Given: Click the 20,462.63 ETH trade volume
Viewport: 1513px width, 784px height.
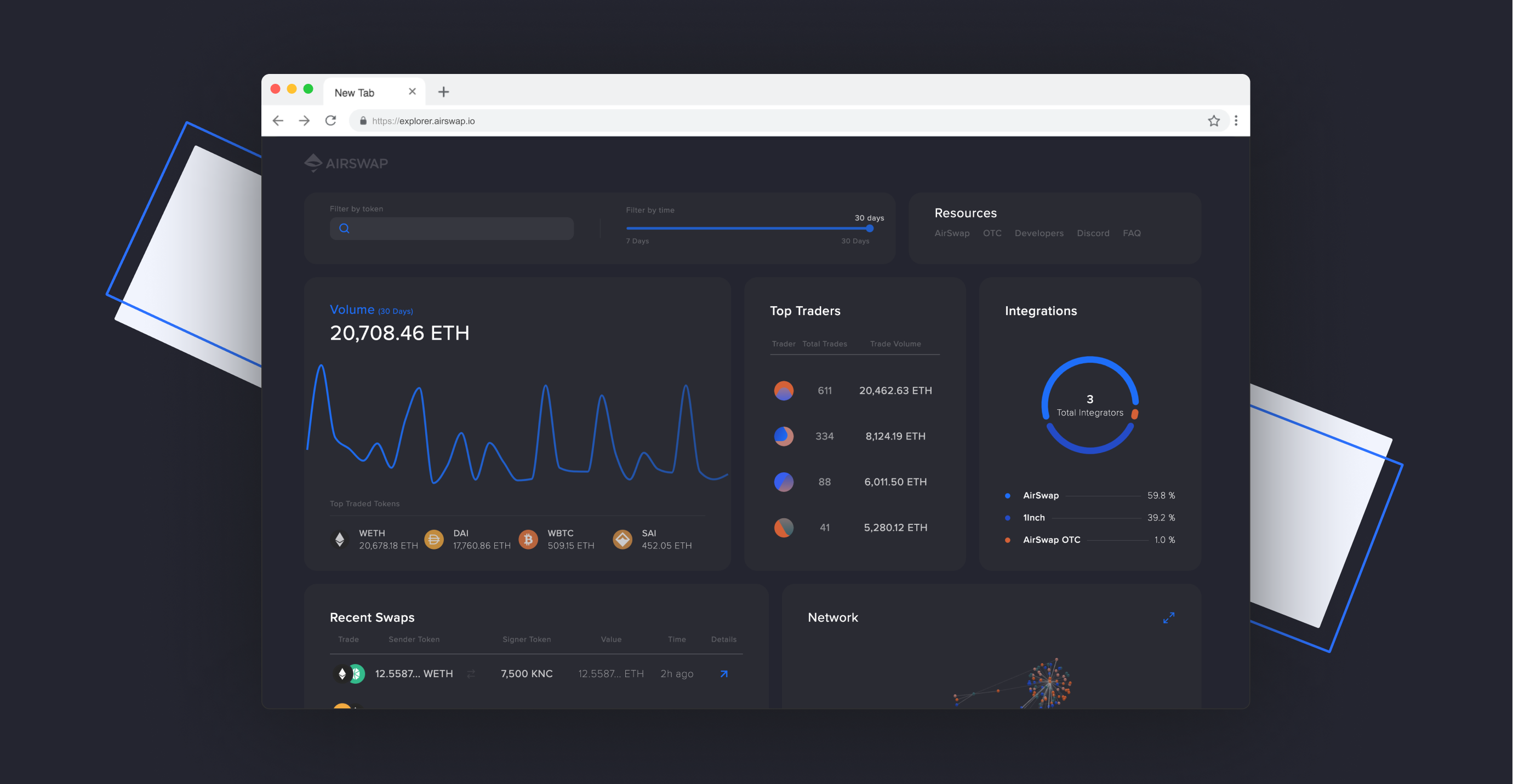Looking at the screenshot, I should click(895, 391).
